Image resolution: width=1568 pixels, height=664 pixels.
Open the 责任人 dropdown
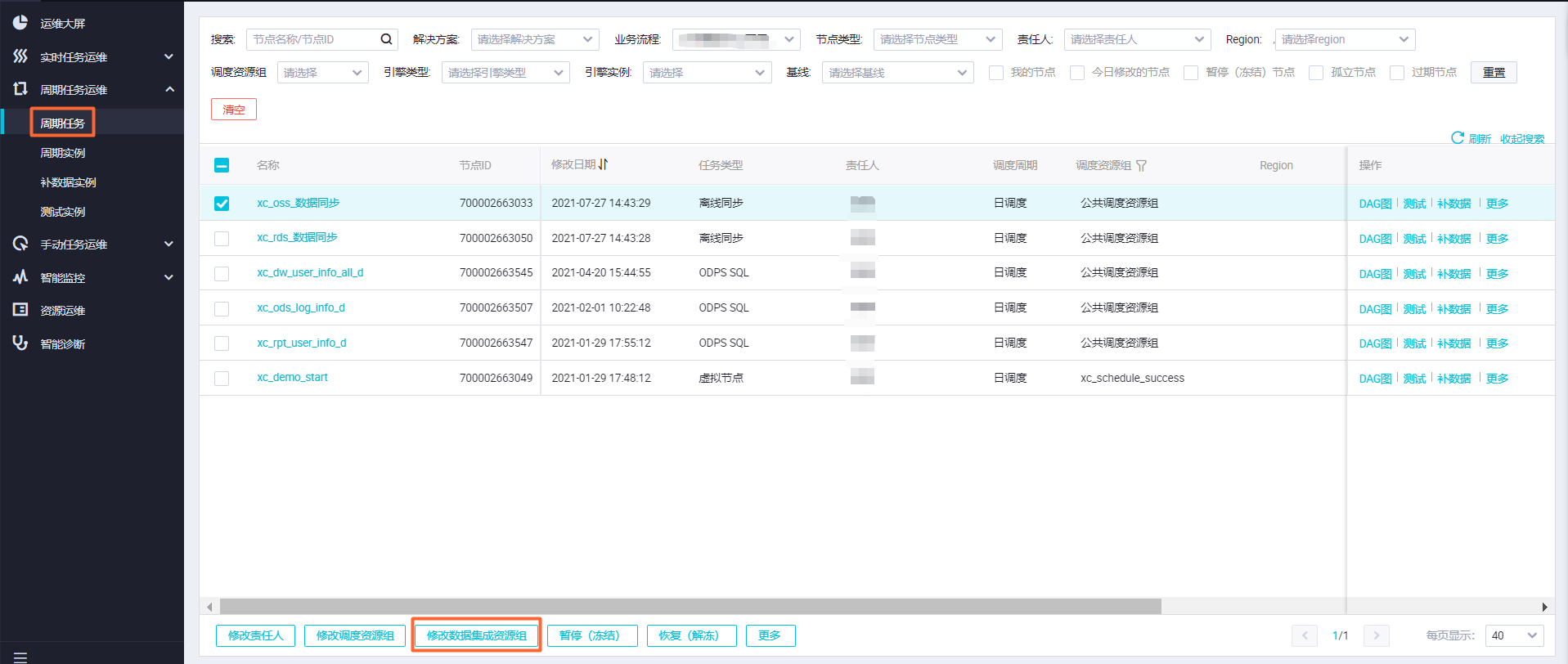tap(1137, 39)
